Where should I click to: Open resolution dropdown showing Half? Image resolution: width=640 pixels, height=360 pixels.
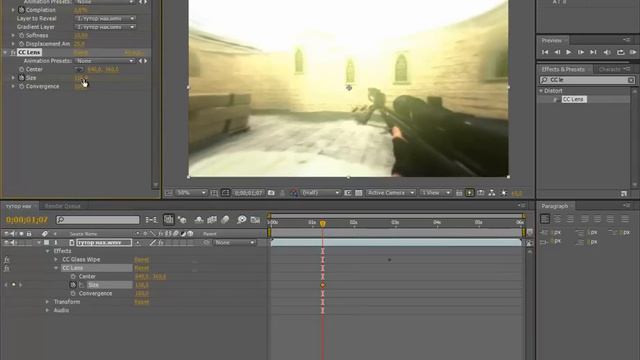[320, 193]
